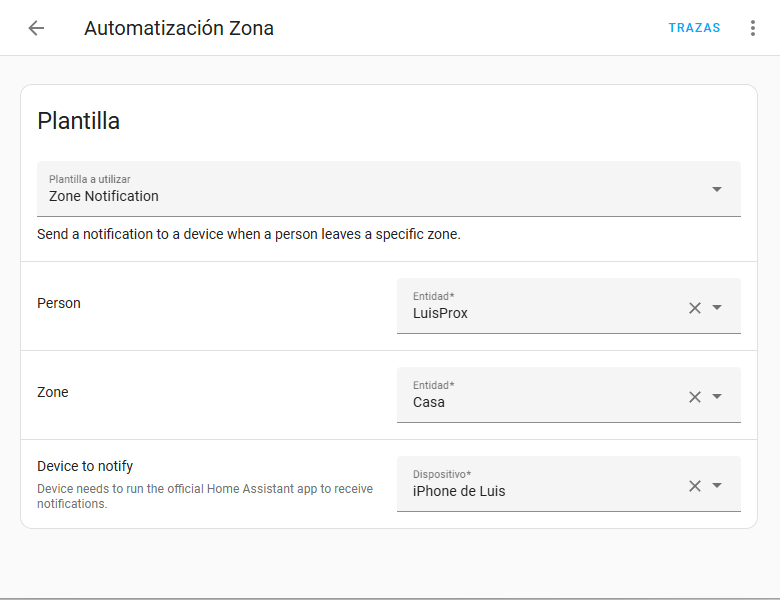Click the Device to notify label
The image size is (780, 600).
pyautogui.click(x=85, y=466)
